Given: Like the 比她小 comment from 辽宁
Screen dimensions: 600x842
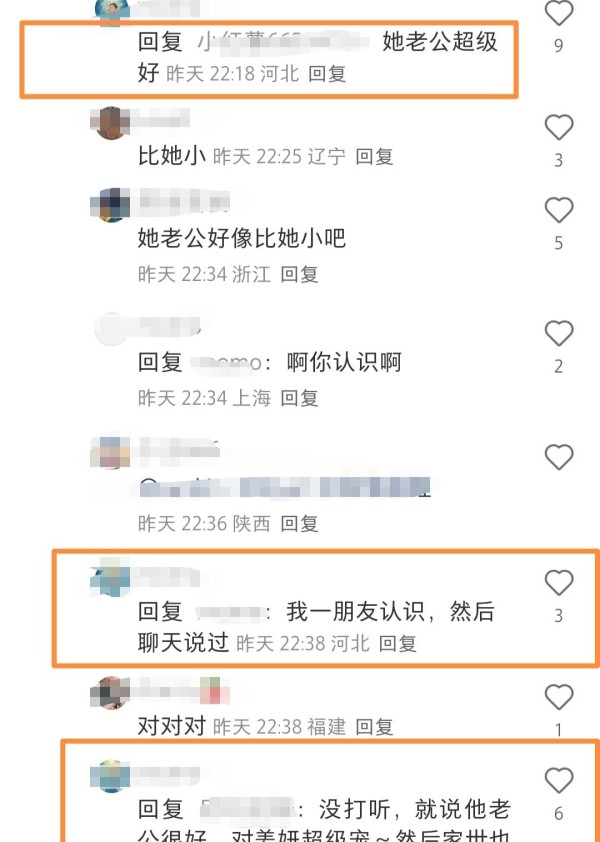Looking at the screenshot, I should pos(559,127).
